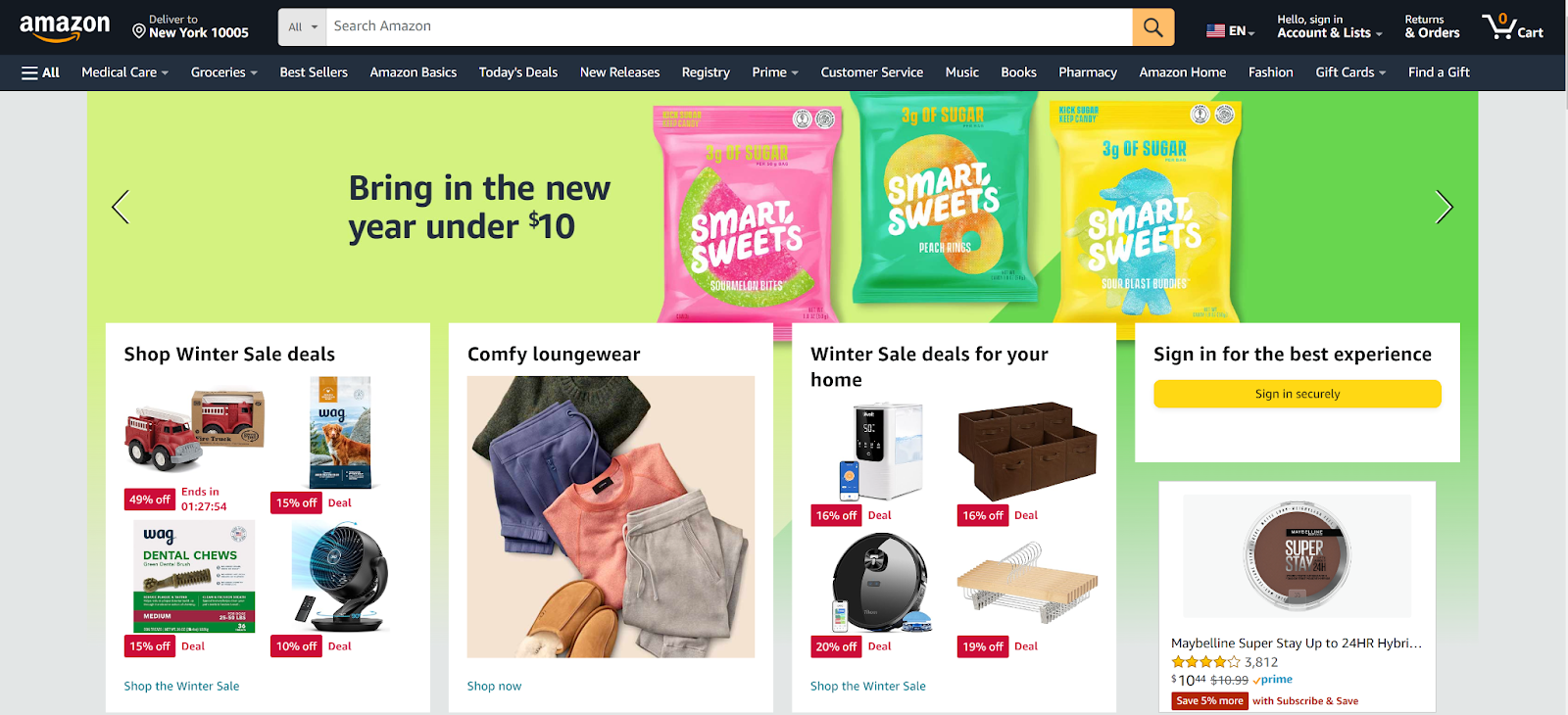Advance to next hero banner slide

click(x=1444, y=207)
